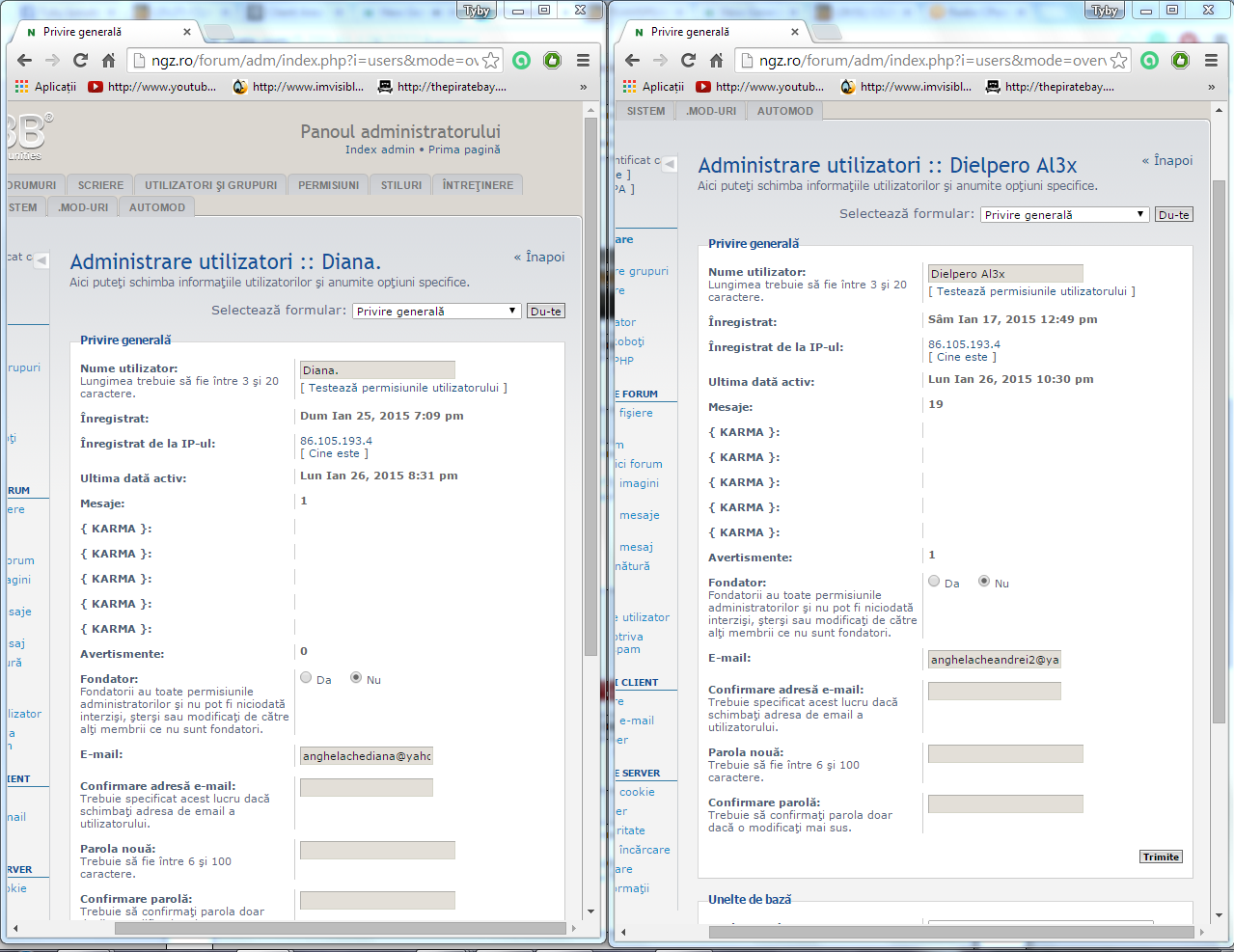Bookmark page with star in left window
The height and width of the screenshot is (952, 1234).
point(491,61)
